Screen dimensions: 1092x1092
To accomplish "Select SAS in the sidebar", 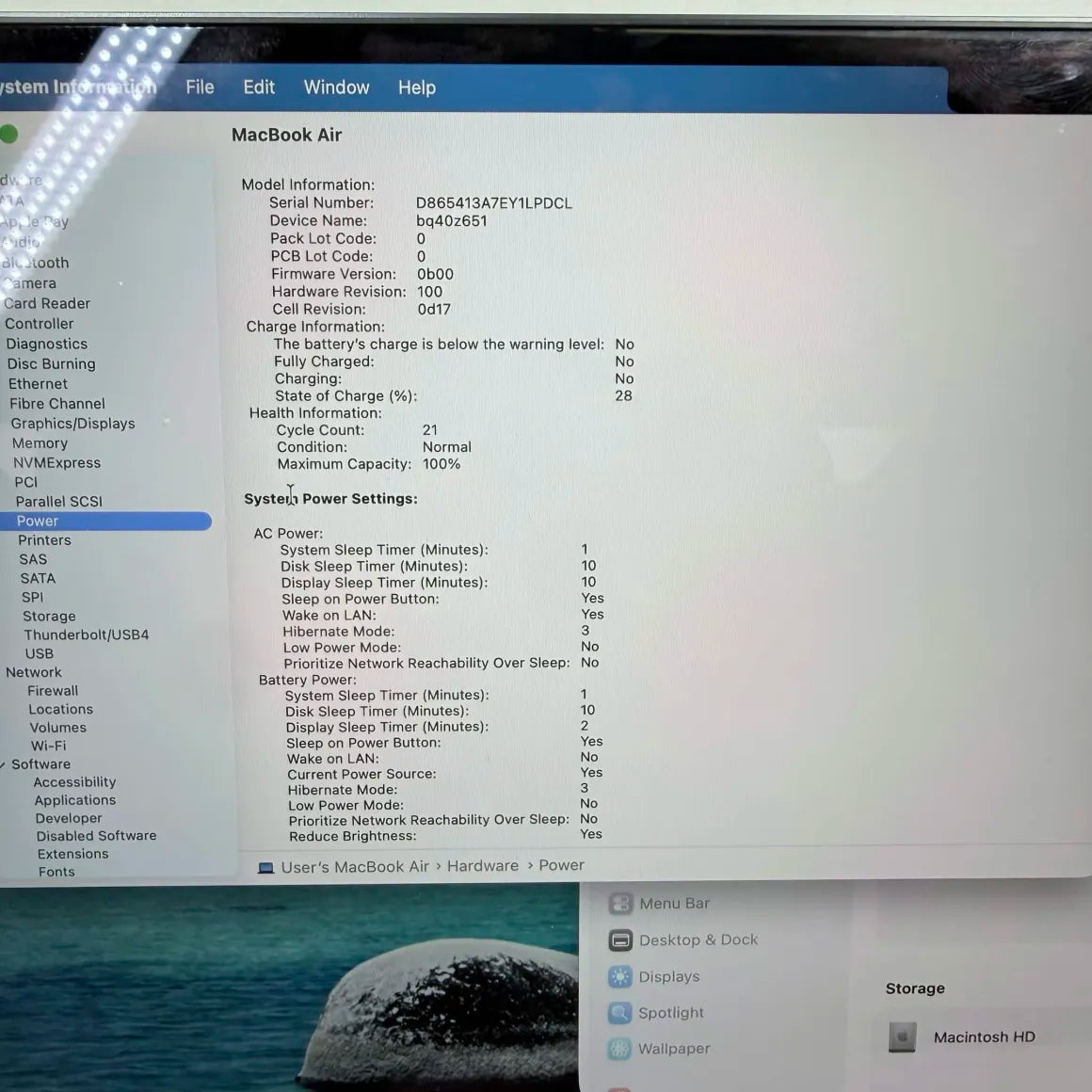I will click(x=33, y=559).
